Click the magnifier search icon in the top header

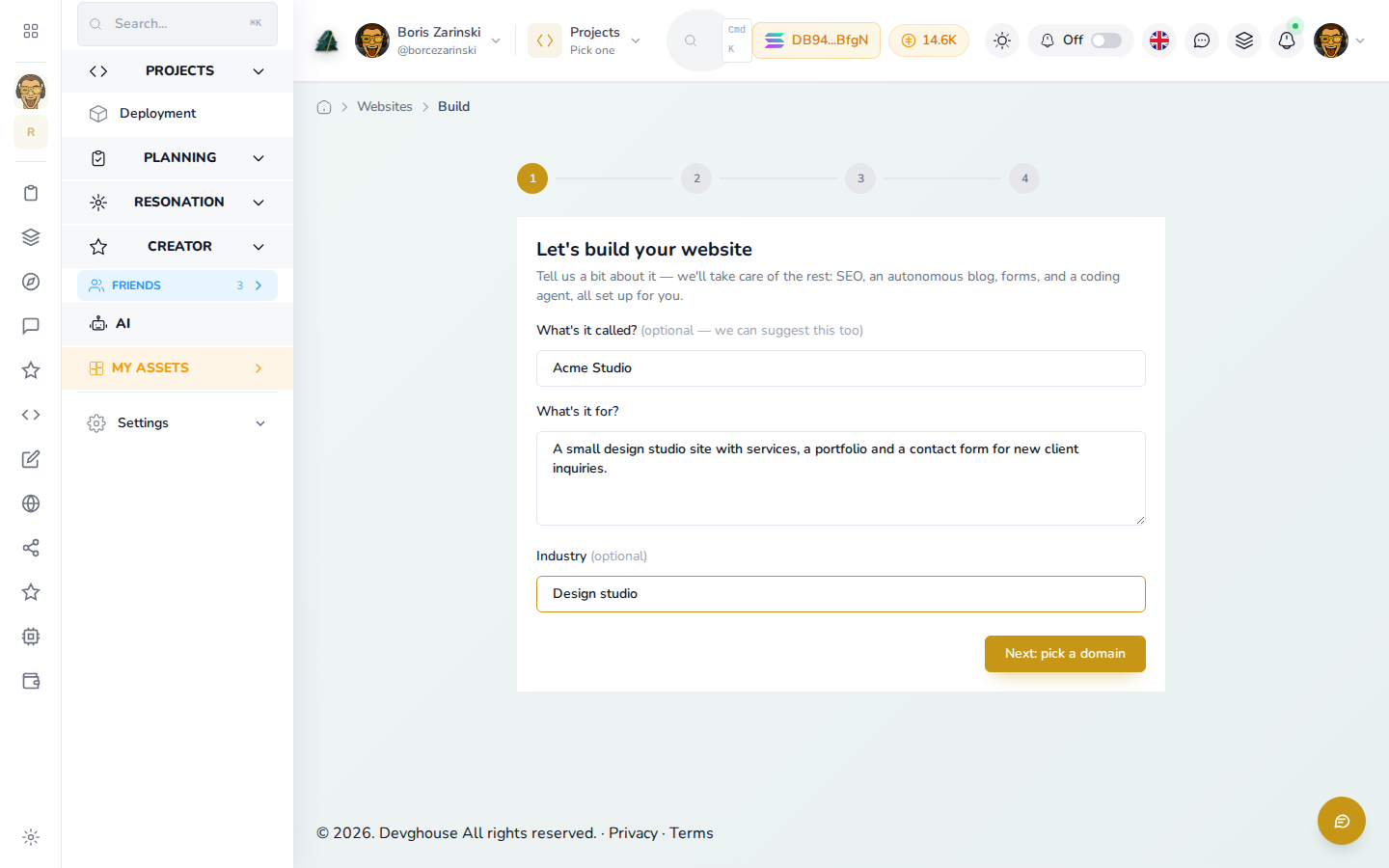point(691,41)
